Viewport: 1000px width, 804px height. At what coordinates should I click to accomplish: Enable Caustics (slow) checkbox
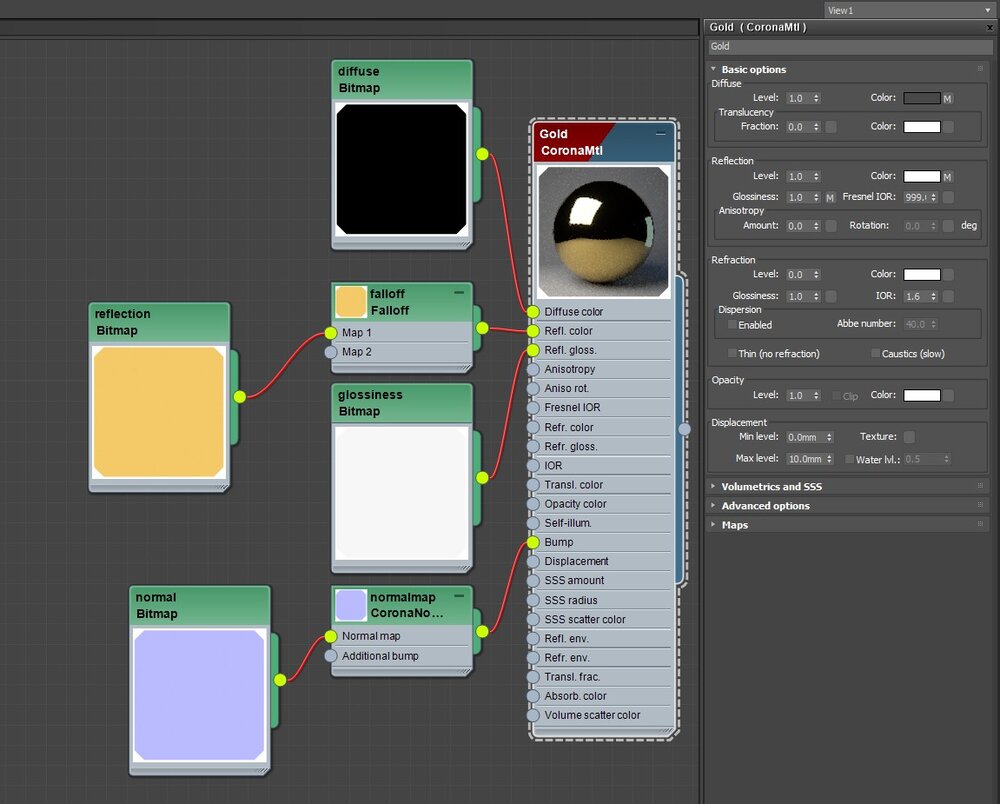876,354
